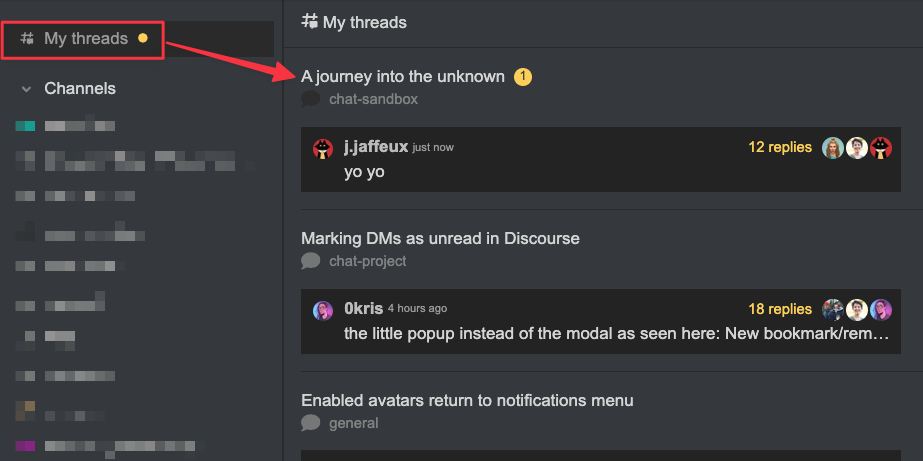Image resolution: width=923 pixels, height=461 pixels.
Task: Open My threads in the sidebar
Action: [86, 39]
